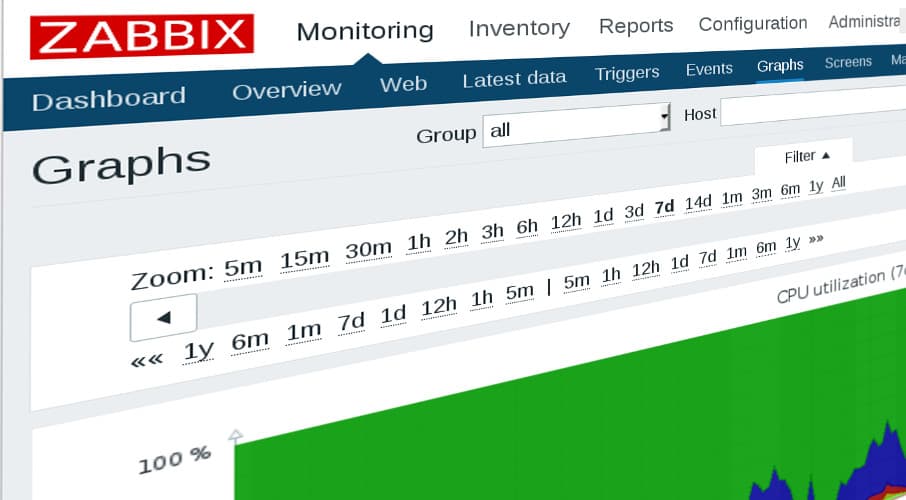Choose All in the Zoom row
This screenshot has width=906, height=500.
point(838,183)
